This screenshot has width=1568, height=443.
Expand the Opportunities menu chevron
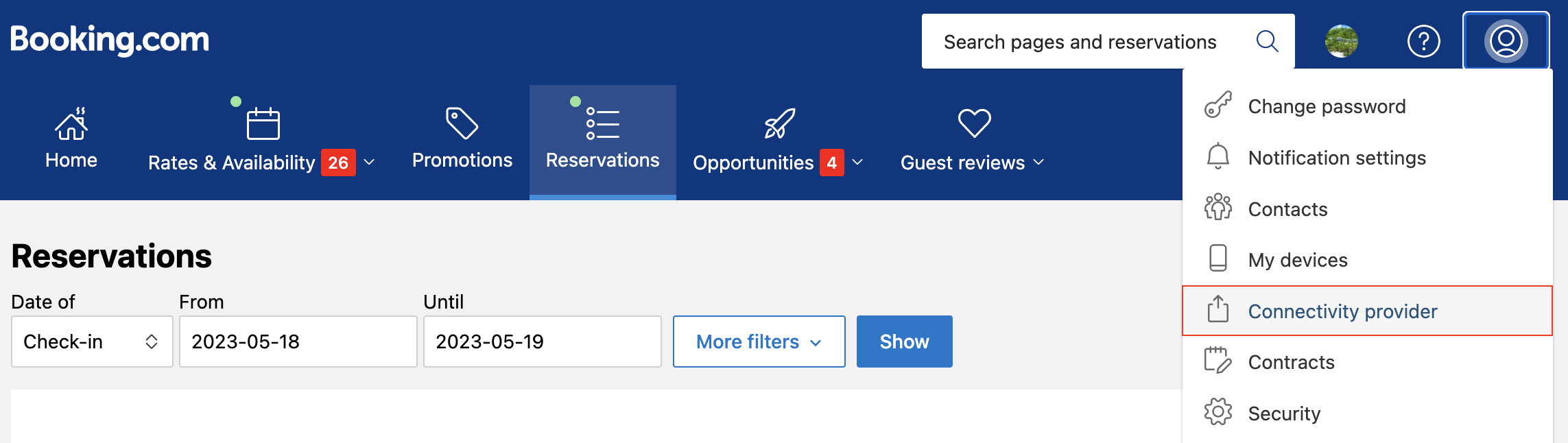coord(857,163)
